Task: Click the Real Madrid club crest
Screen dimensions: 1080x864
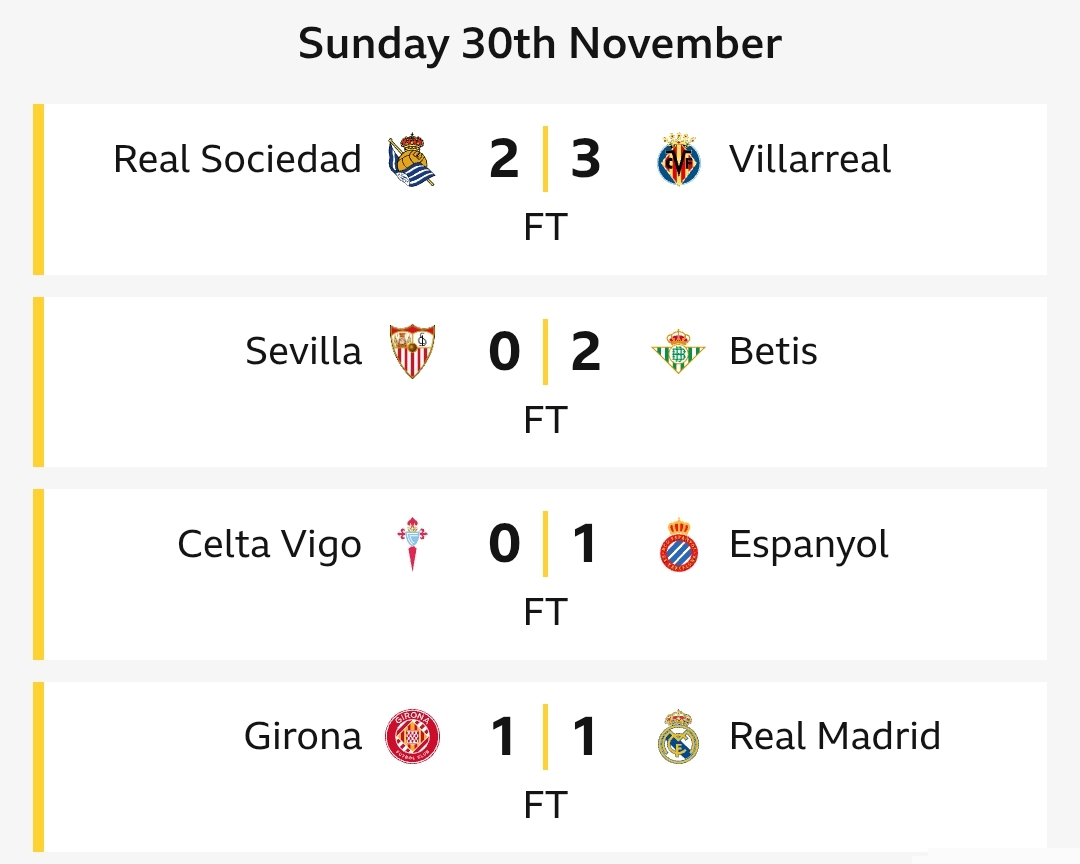Action: (679, 737)
